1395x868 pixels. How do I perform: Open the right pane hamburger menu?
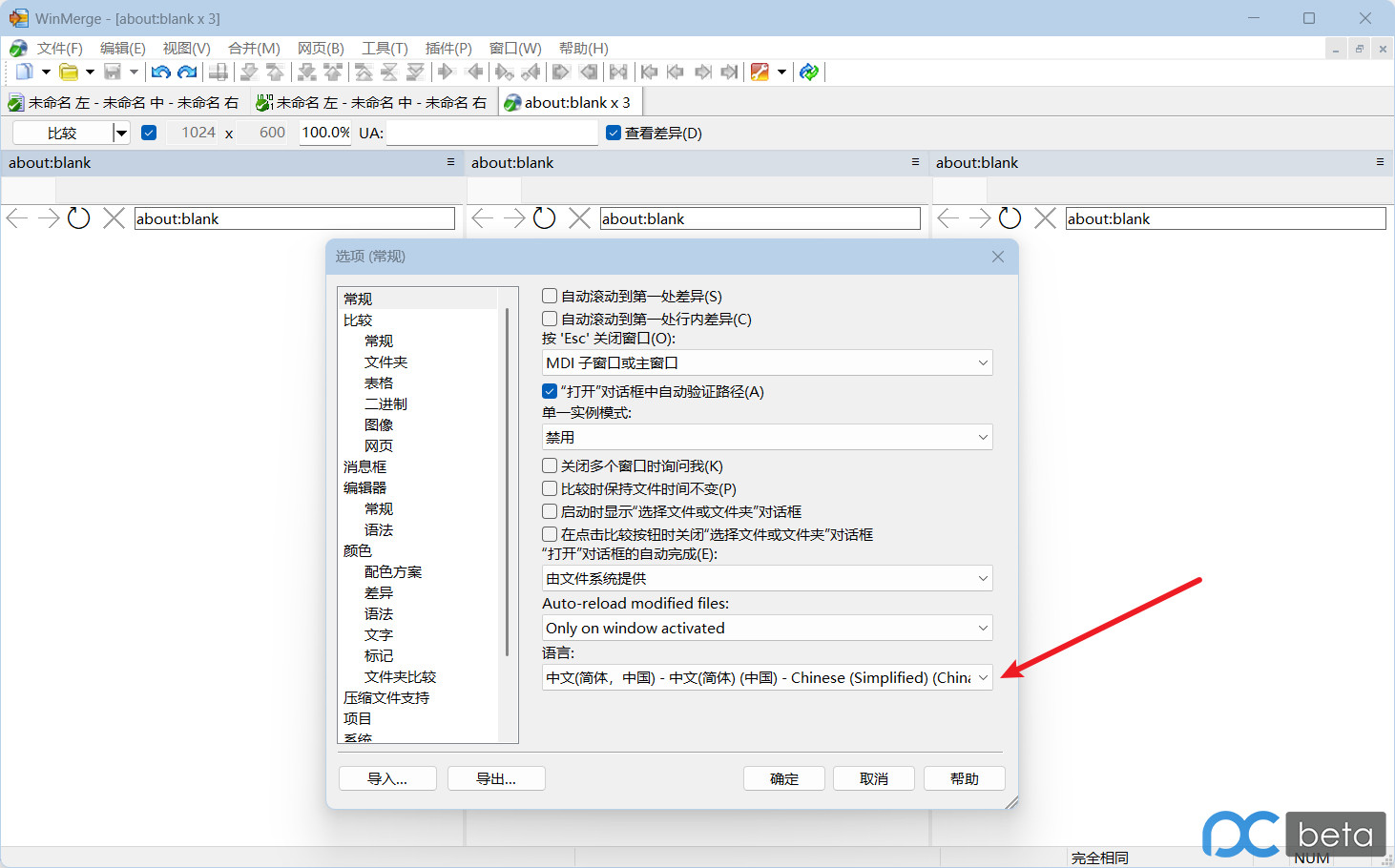1380,162
